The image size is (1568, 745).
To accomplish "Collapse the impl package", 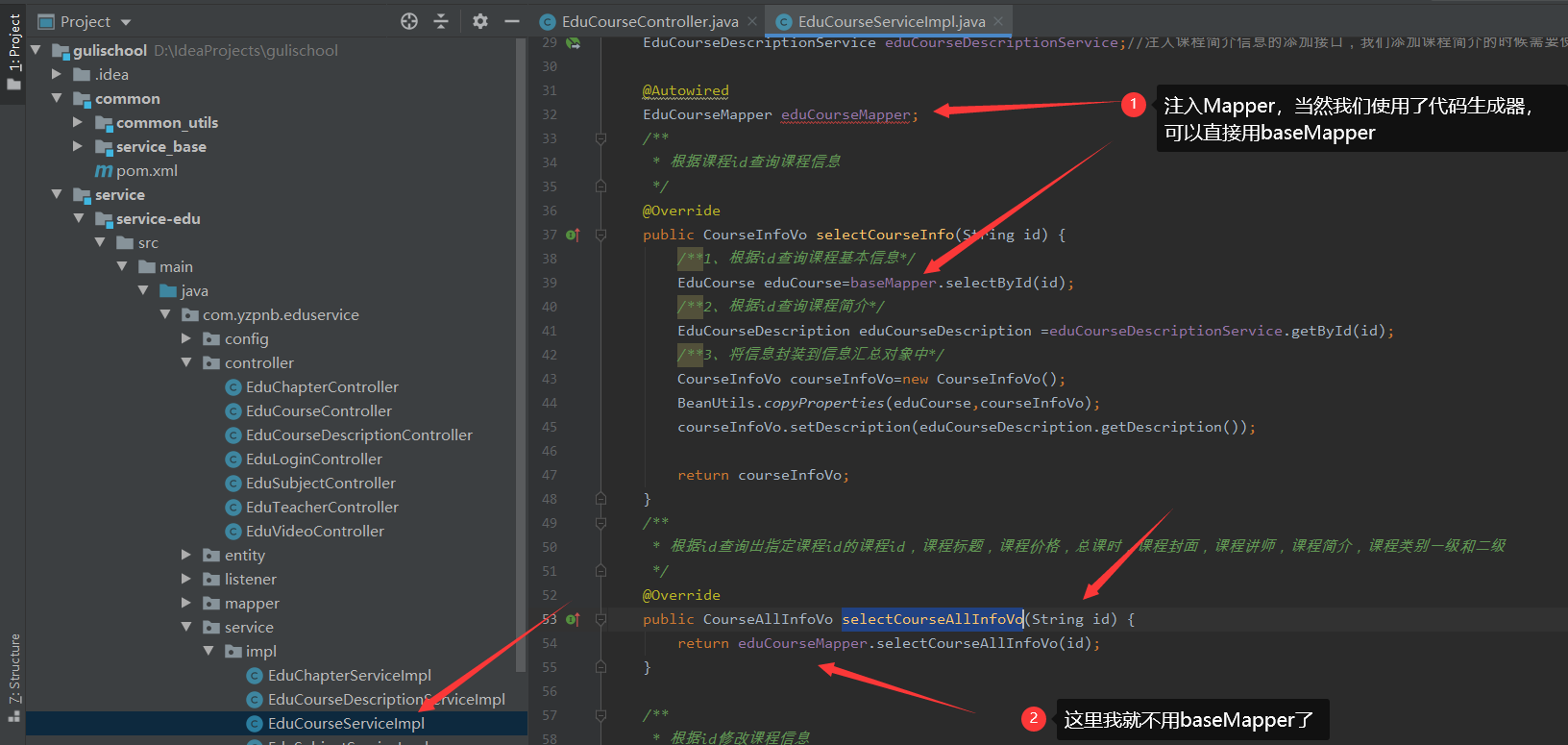I will (208, 651).
